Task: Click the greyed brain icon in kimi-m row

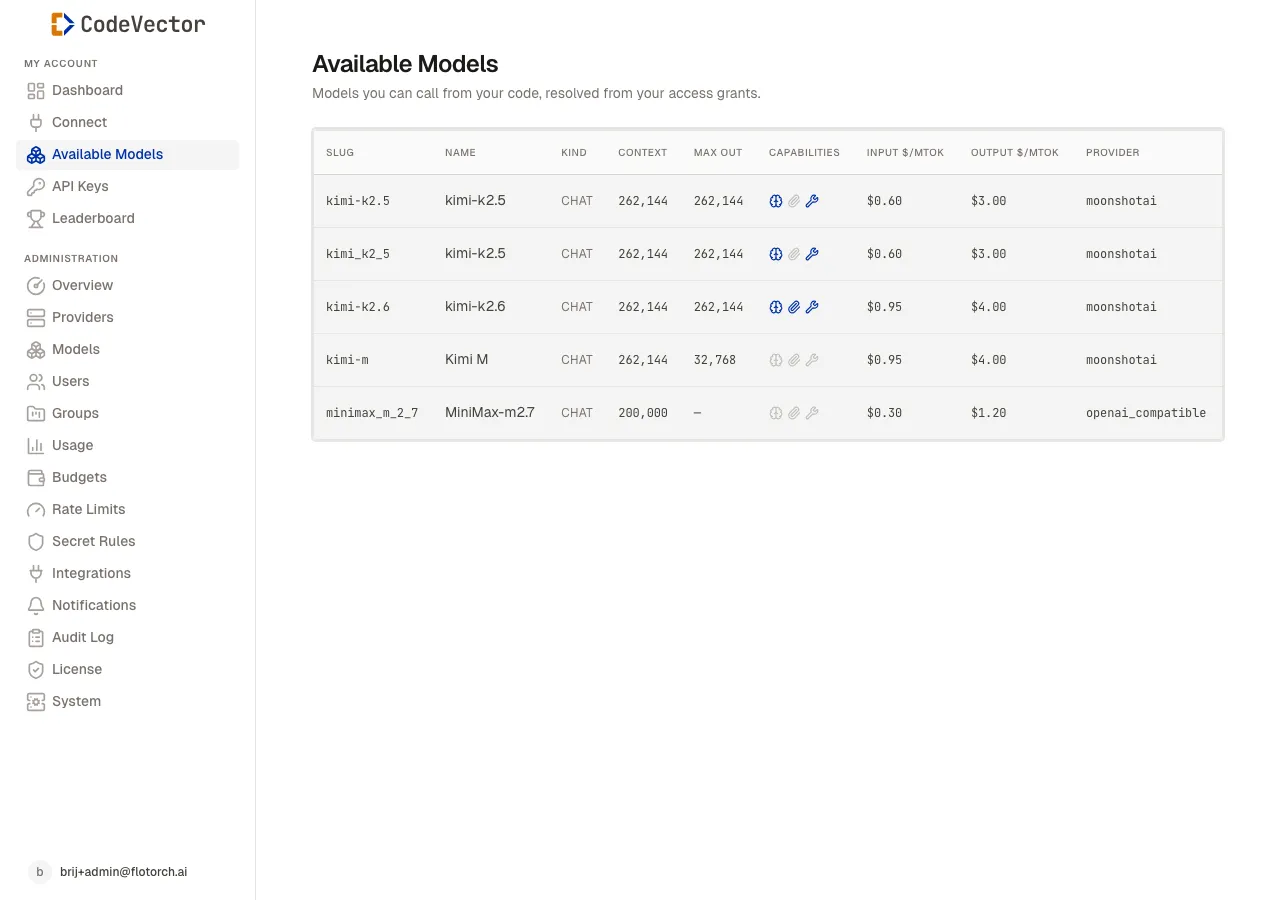Action: 776,360
